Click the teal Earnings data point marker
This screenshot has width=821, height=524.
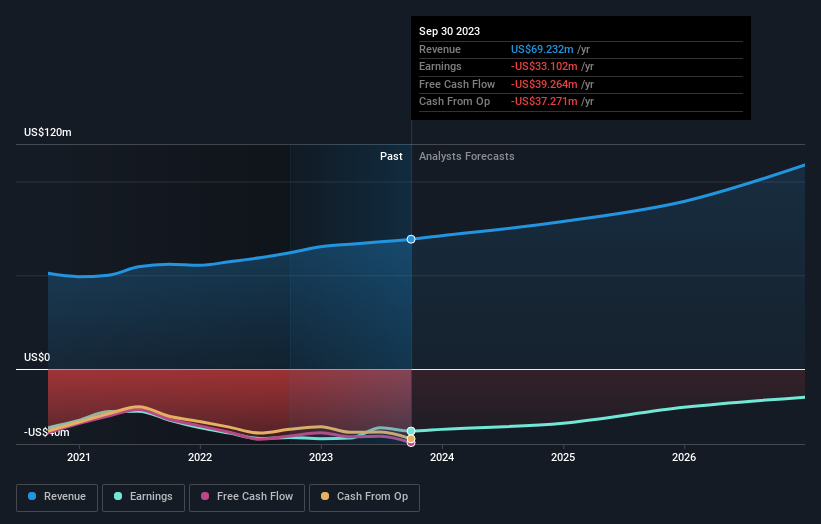tap(411, 431)
